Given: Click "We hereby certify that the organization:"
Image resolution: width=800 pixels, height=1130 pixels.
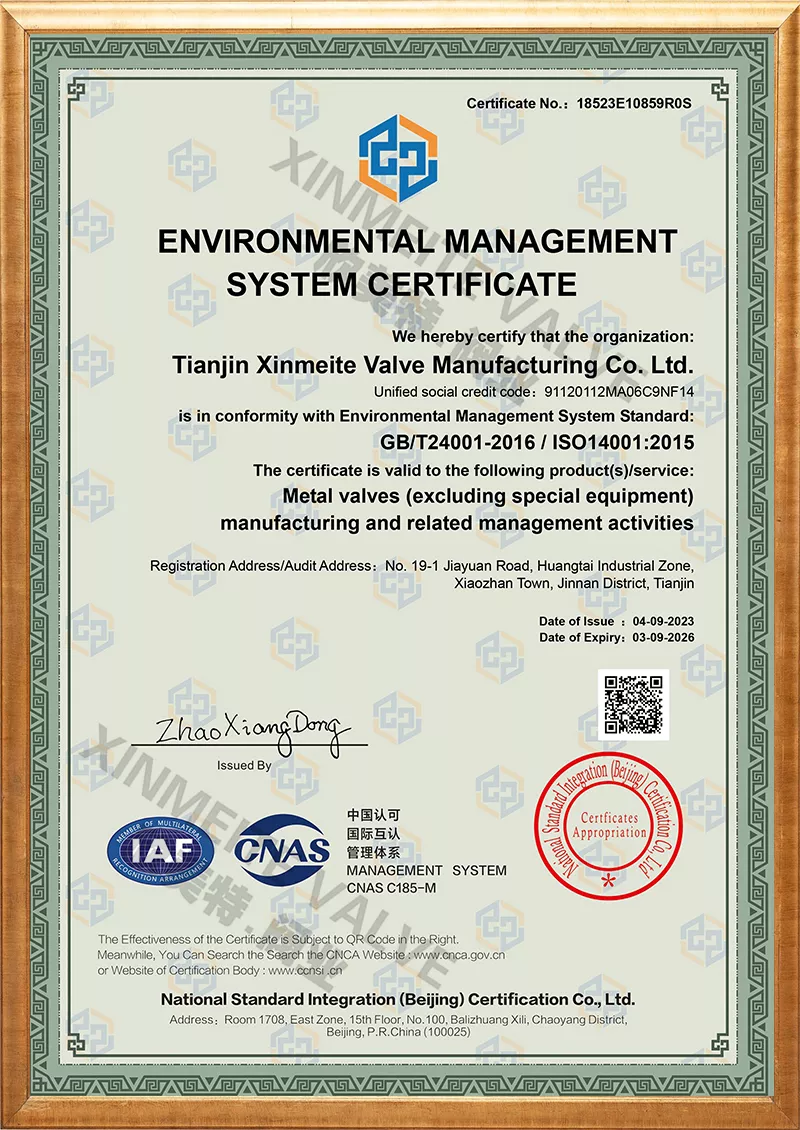Looking at the screenshot, I should point(543,337).
